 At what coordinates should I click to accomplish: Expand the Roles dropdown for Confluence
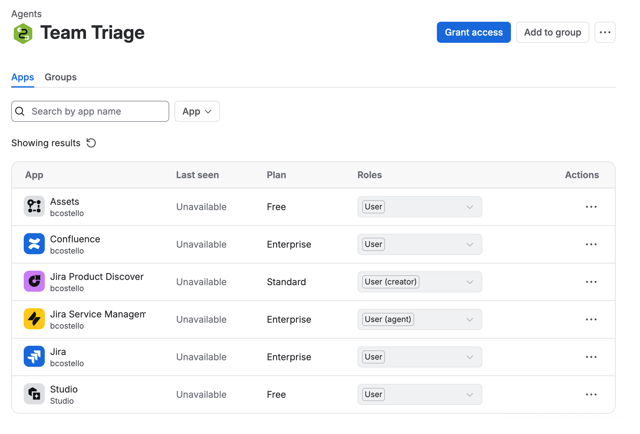[x=420, y=244]
